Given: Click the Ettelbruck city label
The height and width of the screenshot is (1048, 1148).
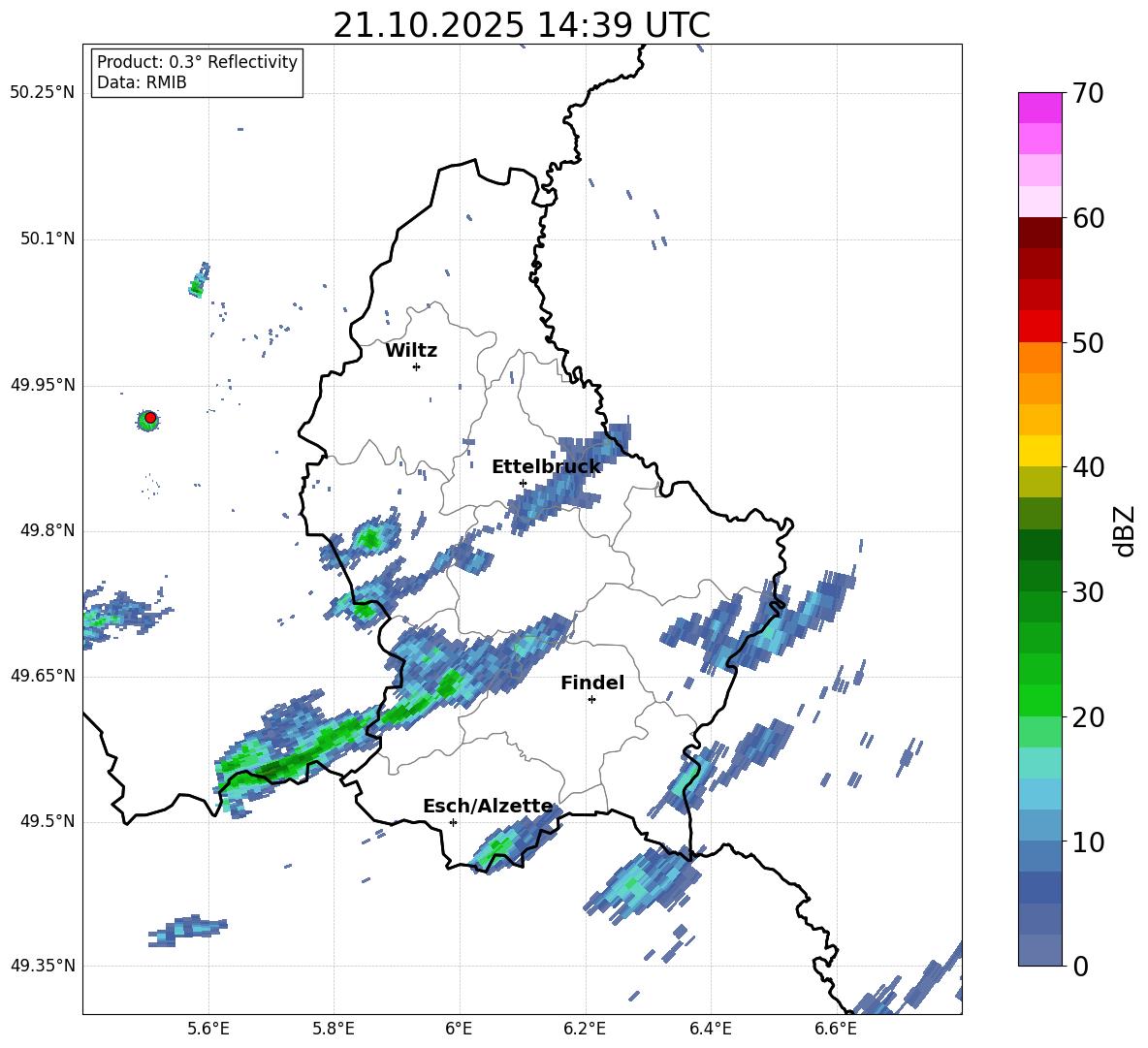Looking at the screenshot, I should (546, 467).
